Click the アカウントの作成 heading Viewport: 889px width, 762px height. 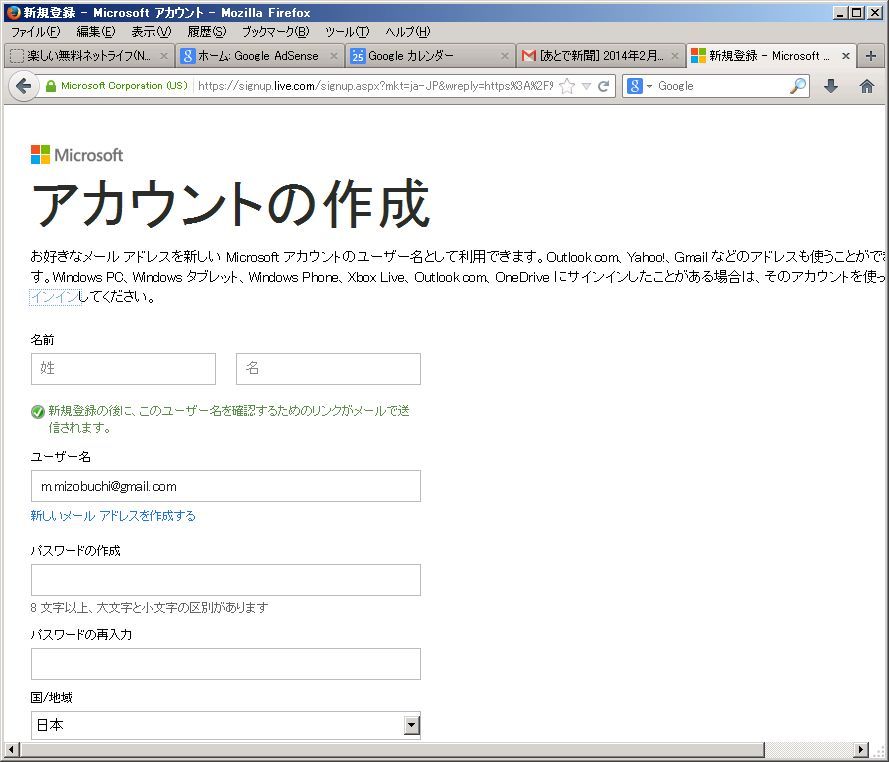(230, 204)
